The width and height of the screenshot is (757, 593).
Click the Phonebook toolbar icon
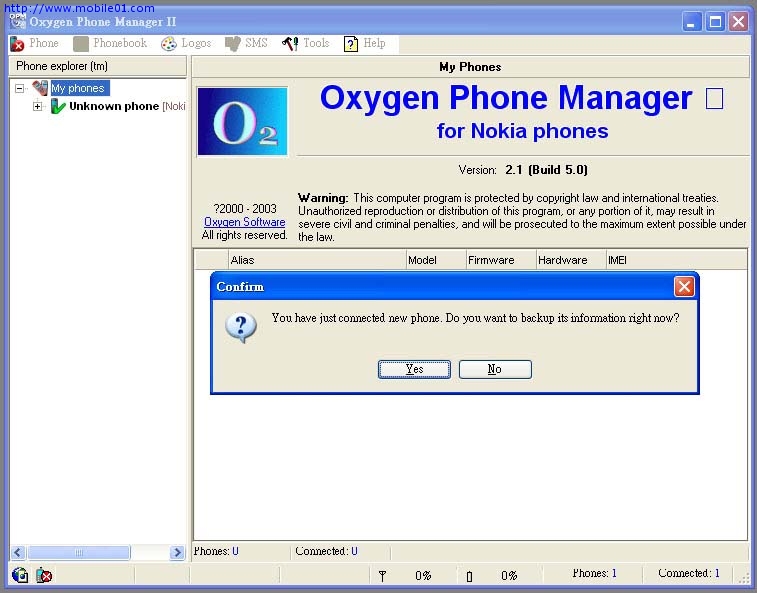click(x=81, y=44)
